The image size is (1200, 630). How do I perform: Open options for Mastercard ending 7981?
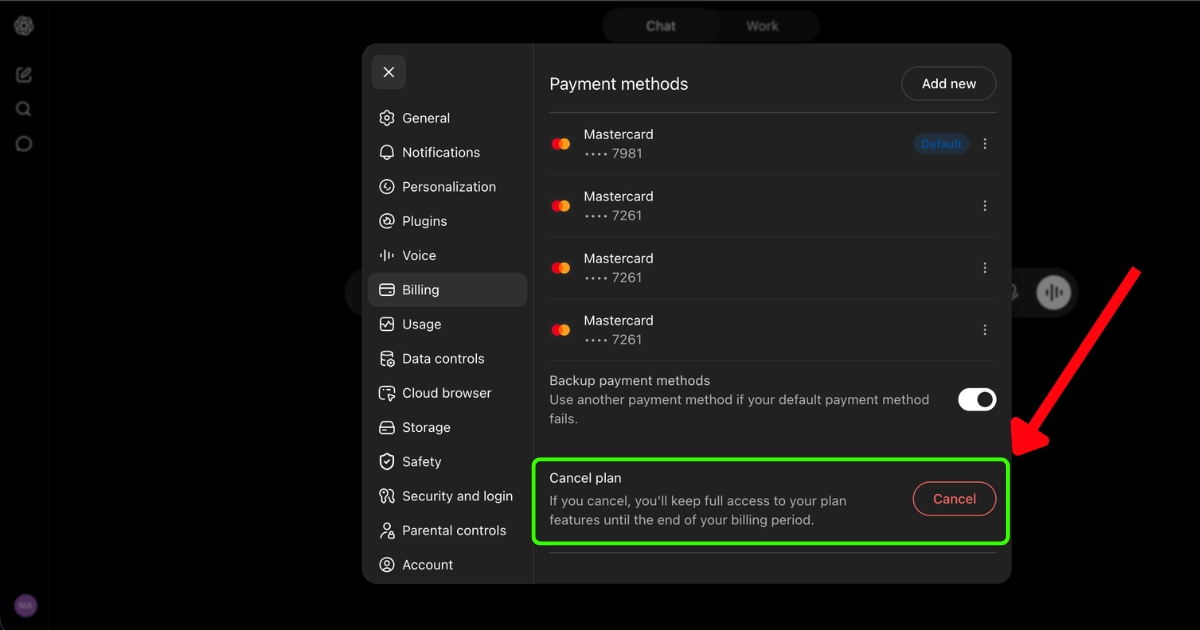pos(985,144)
